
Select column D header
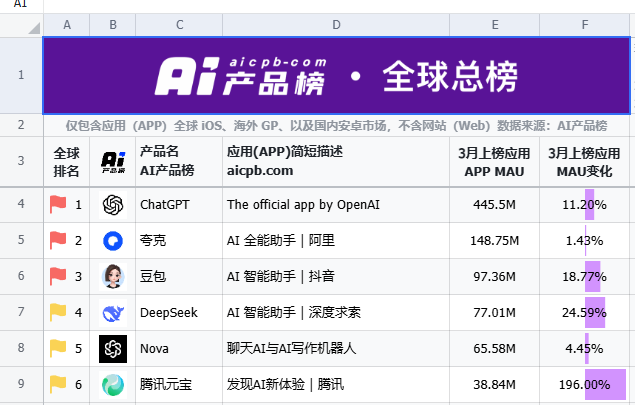click(x=336, y=25)
